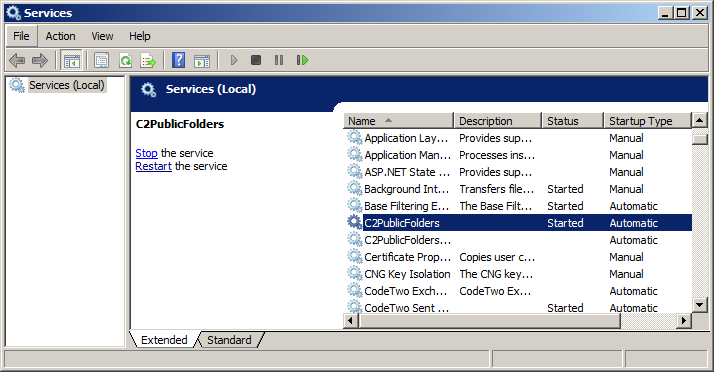714x372 pixels.
Task: Click gear icon of selected C2PublicFolders service
Action: point(354,223)
